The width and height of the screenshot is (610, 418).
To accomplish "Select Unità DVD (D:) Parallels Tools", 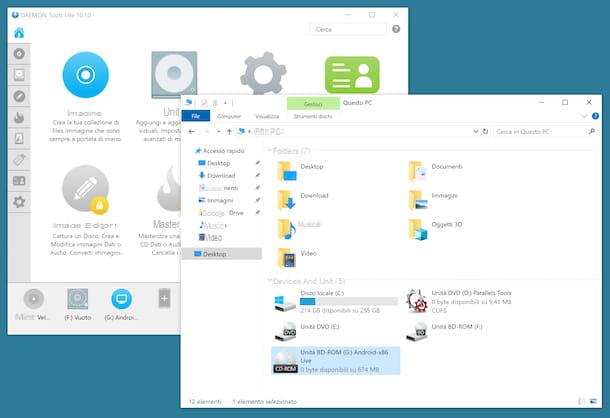I will coord(459,302).
